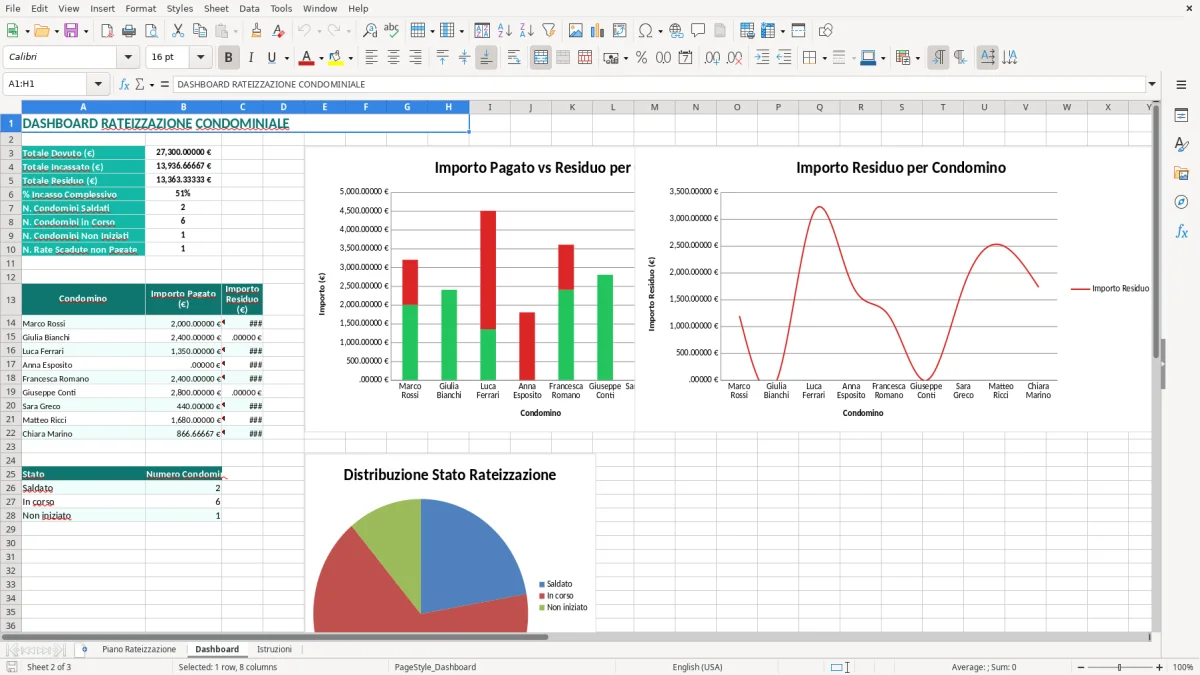Toggle Merge and Center Cells
Screen dimensions: 1200x675
point(541,57)
